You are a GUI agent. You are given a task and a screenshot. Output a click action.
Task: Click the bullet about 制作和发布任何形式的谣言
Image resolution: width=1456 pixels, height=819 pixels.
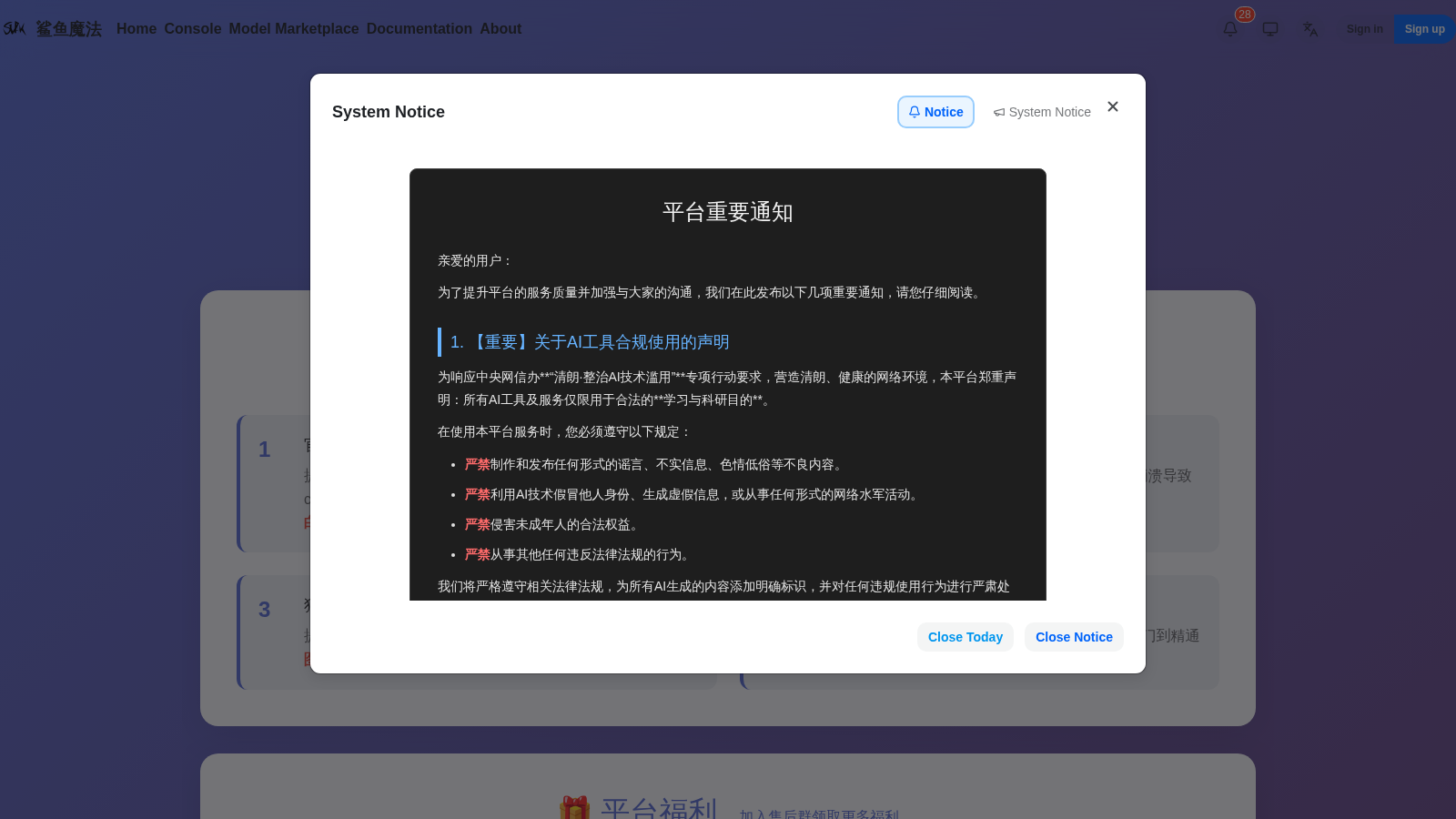click(x=655, y=464)
